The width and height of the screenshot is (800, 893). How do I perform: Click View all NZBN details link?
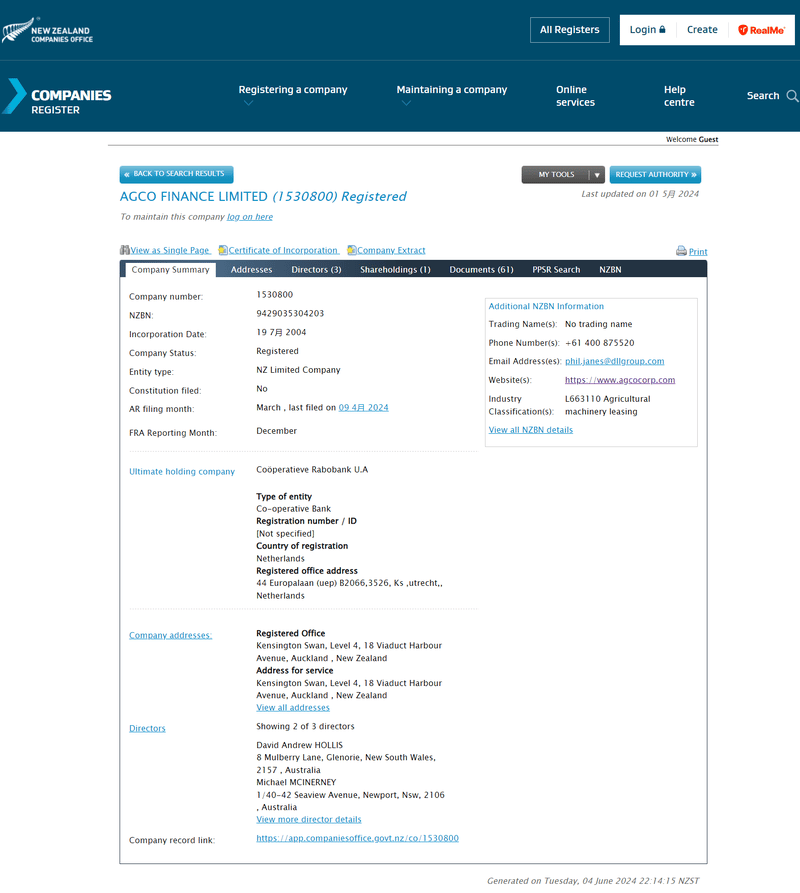pyautogui.click(x=531, y=430)
